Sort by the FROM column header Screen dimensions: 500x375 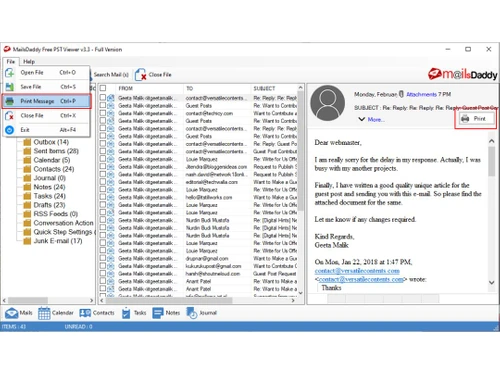point(150,88)
